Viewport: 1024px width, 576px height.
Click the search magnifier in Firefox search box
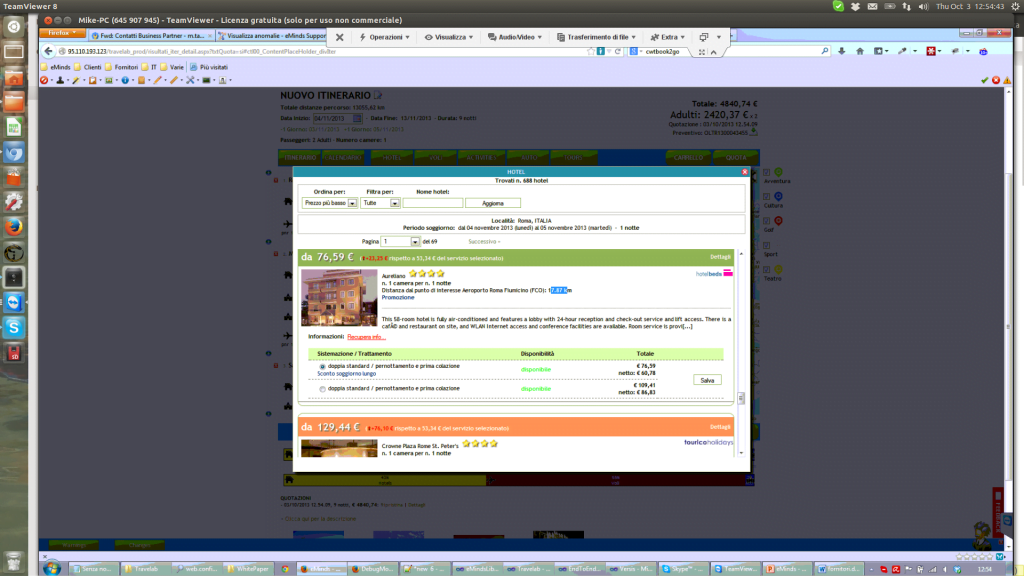(x=825, y=51)
